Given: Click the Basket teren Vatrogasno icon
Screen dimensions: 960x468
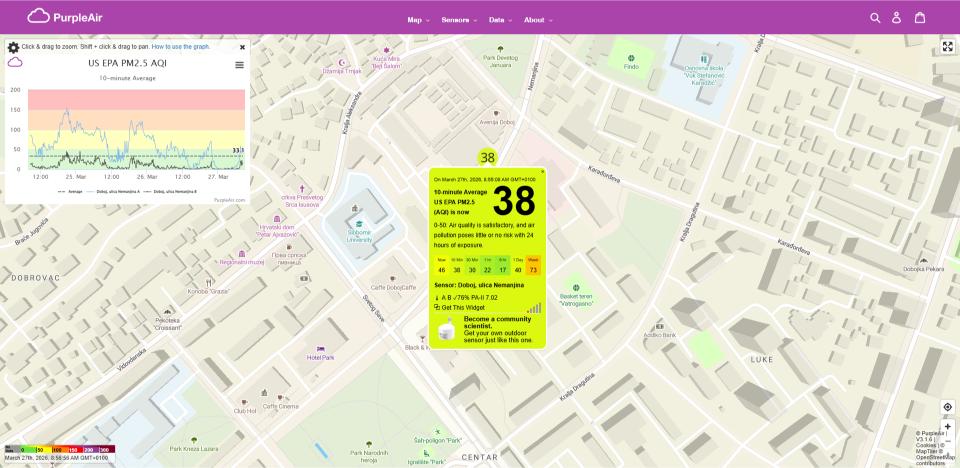Looking at the screenshot, I should [576, 287].
